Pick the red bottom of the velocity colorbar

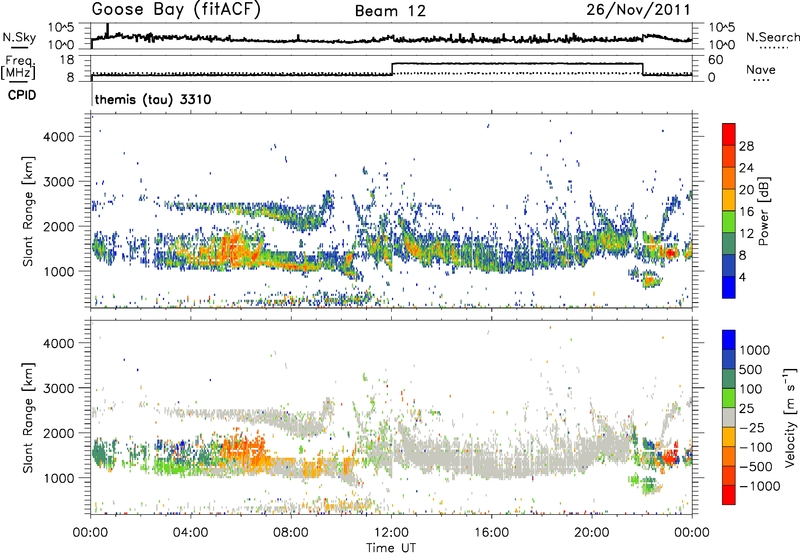click(x=729, y=495)
